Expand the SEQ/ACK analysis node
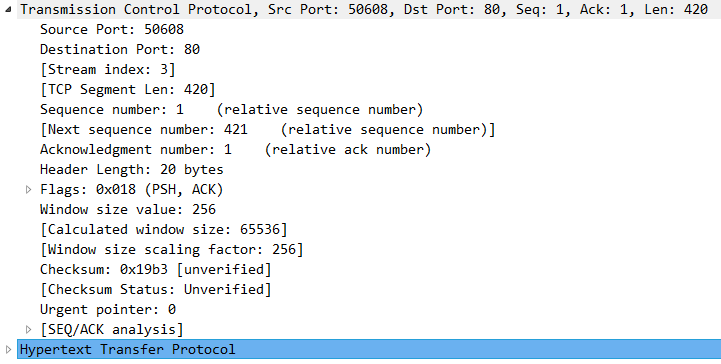The image size is (721, 364). 29,329
